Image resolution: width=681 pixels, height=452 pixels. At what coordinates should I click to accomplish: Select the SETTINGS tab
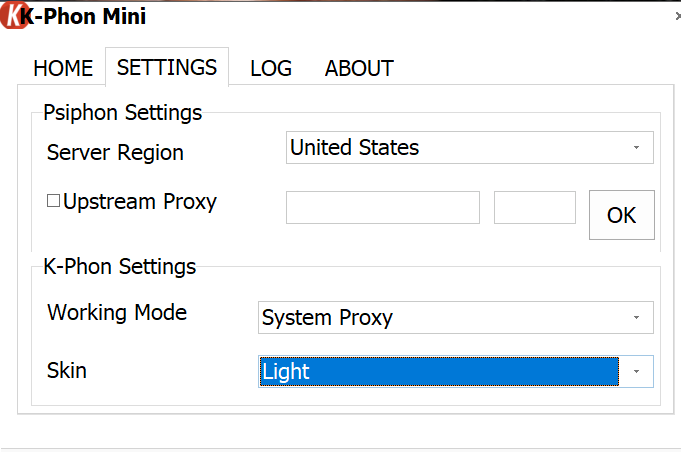point(167,68)
